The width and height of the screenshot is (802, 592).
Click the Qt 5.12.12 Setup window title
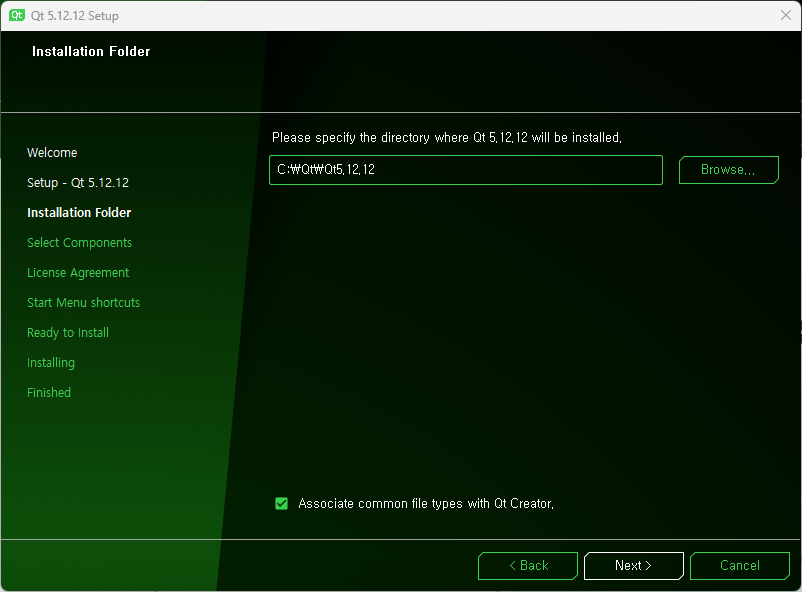click(75, 16)
